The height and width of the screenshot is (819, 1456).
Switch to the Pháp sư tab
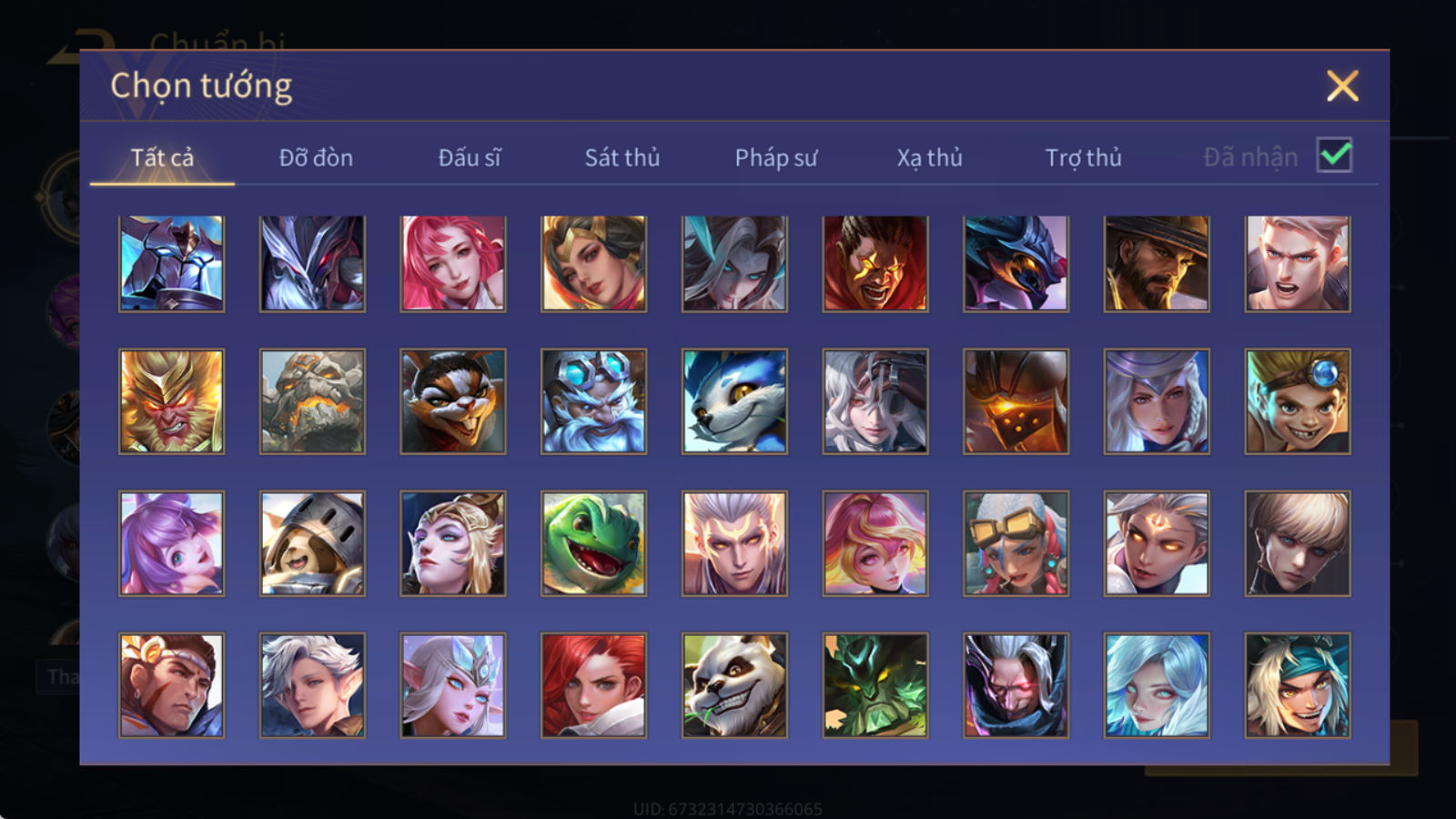[x=776, y=157]
